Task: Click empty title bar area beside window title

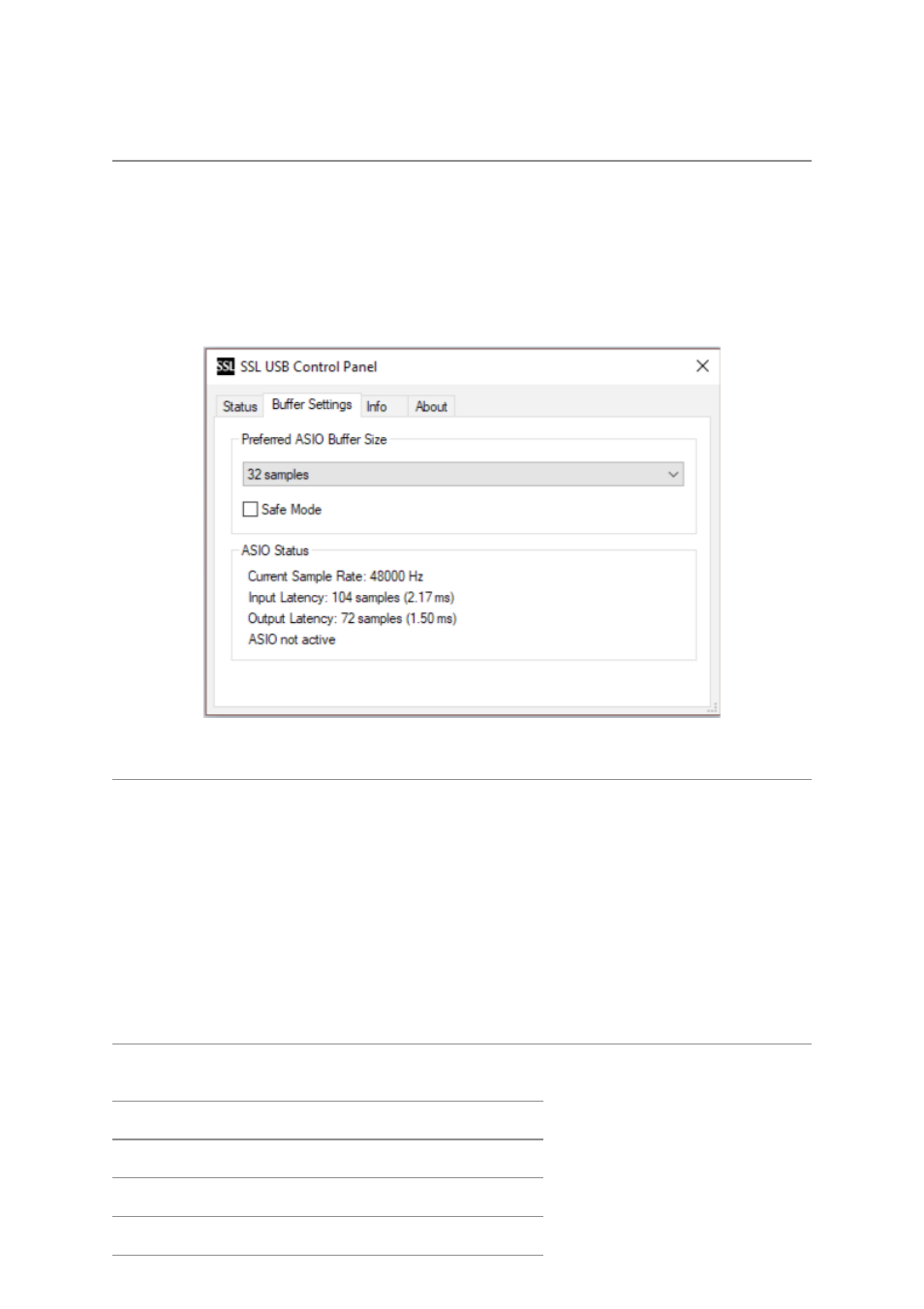Action: [x=533, y=366]
